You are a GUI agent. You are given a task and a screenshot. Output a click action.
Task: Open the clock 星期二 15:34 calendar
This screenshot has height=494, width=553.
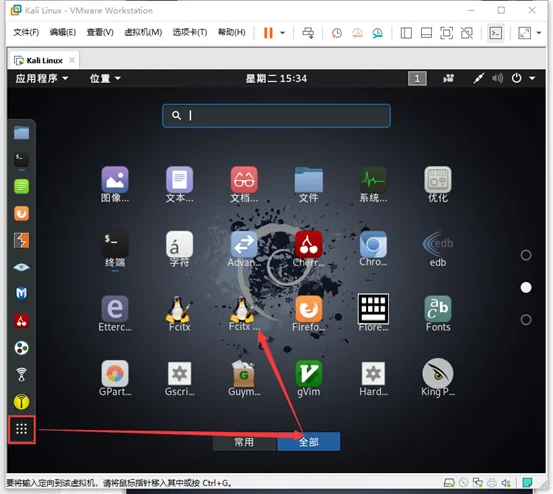click(276, 78)
